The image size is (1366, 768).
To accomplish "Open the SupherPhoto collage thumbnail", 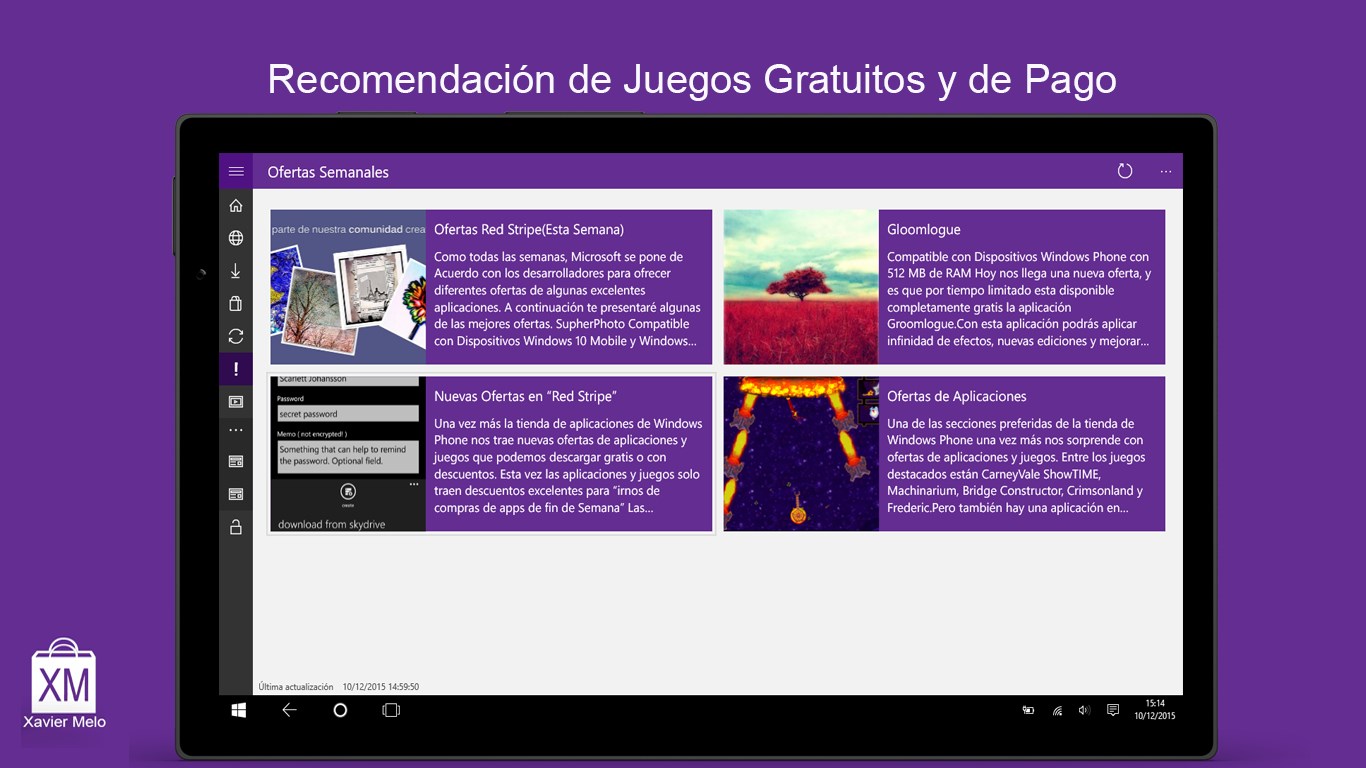I will (x=348, y=287).
